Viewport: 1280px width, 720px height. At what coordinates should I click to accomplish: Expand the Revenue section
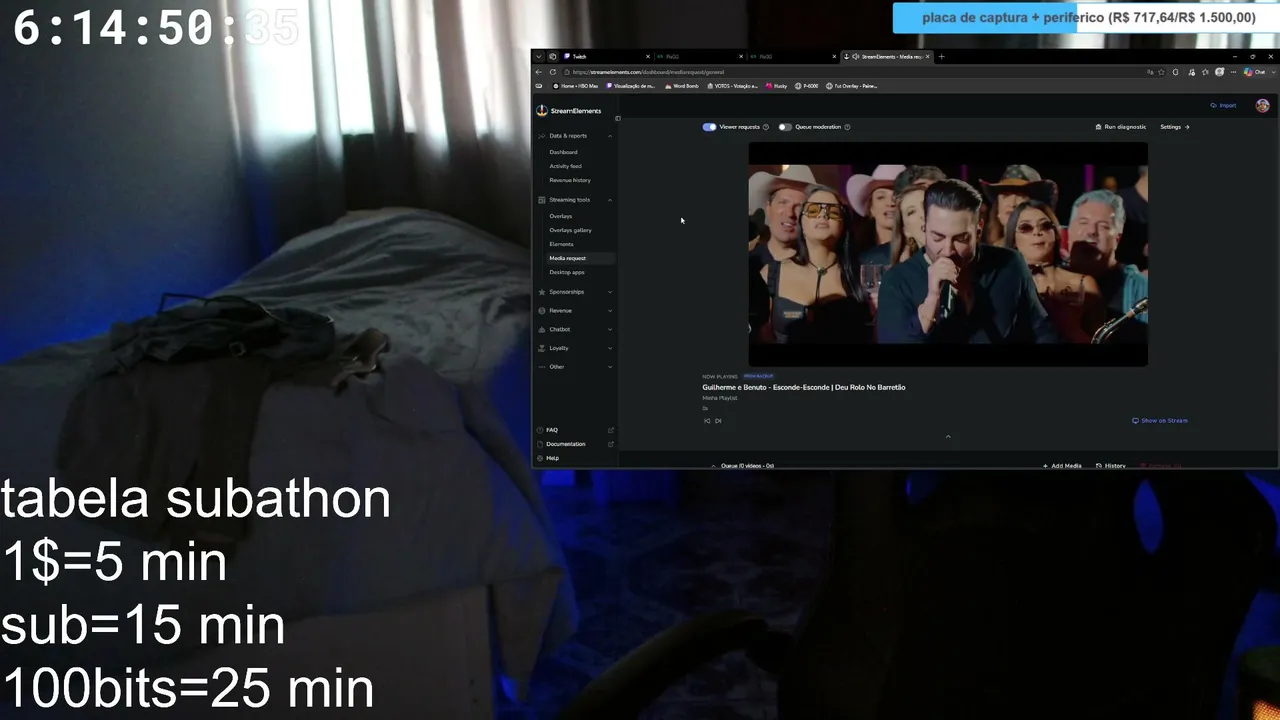(610, 311)
